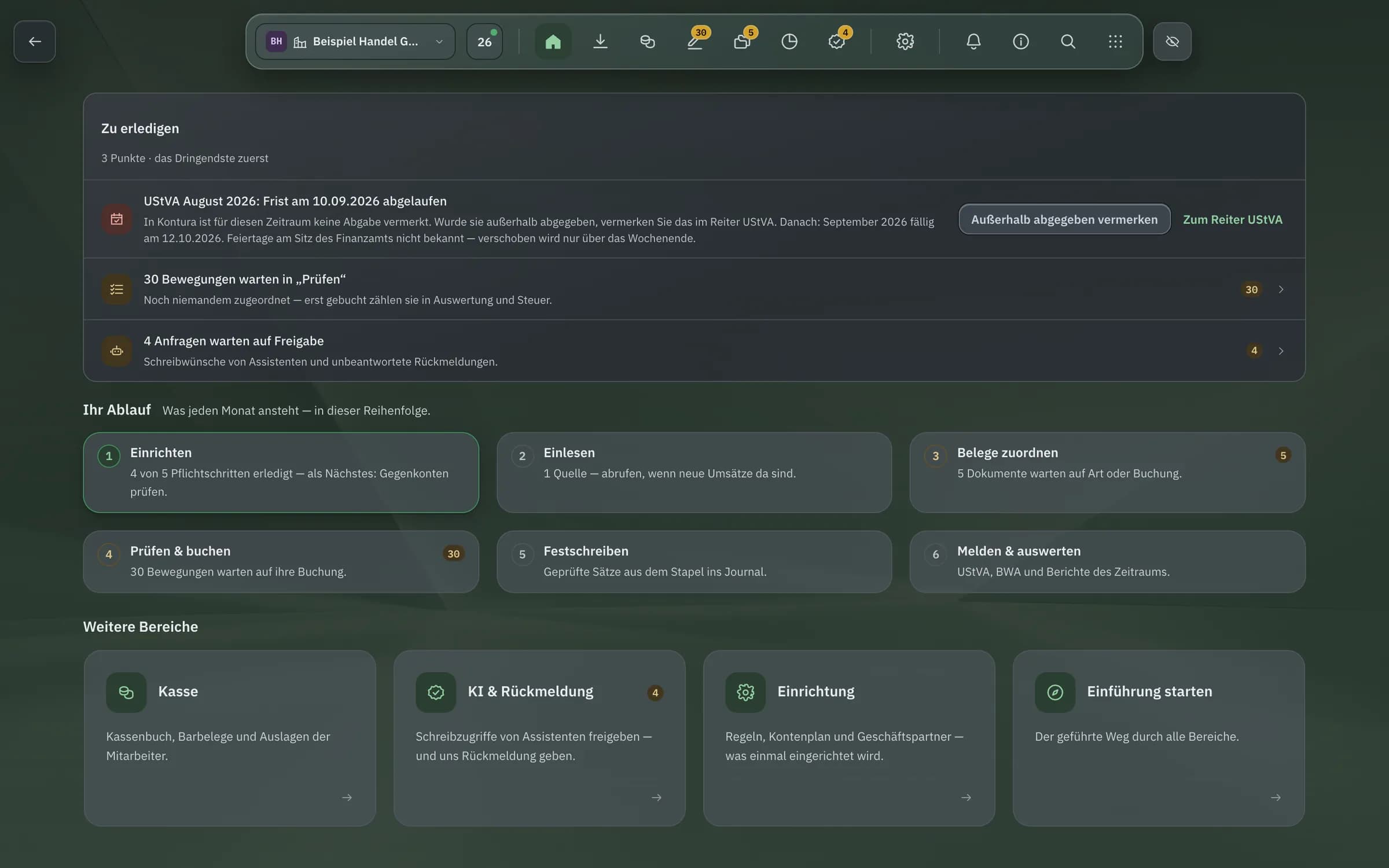Click the robot icon of Anfragen row
Image resolution: width=1389 pixels, height=868 pixels.
coord(116,351)
